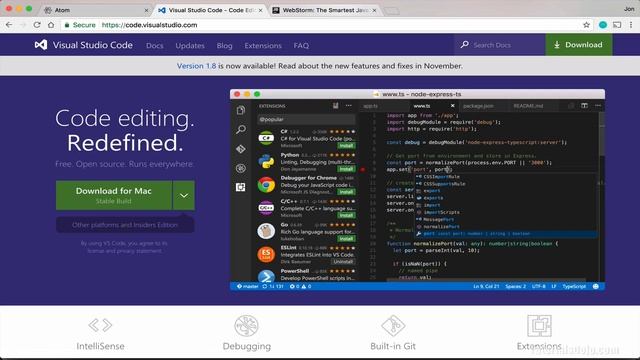Open the Updates navigation link
The image size is (640, 360).
pos(190,45)
